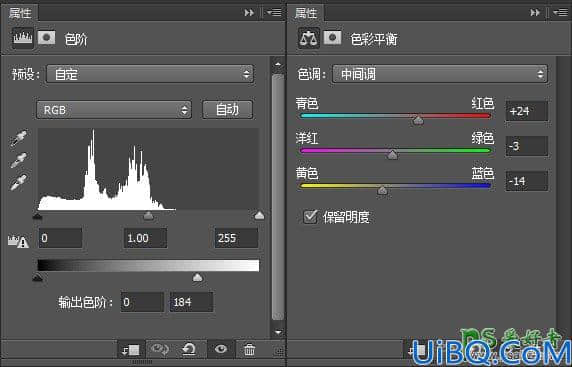This screenshot has width=572, height=367.
Task: Pick the gray point eyedropper
Action: [x=18, y=160]
